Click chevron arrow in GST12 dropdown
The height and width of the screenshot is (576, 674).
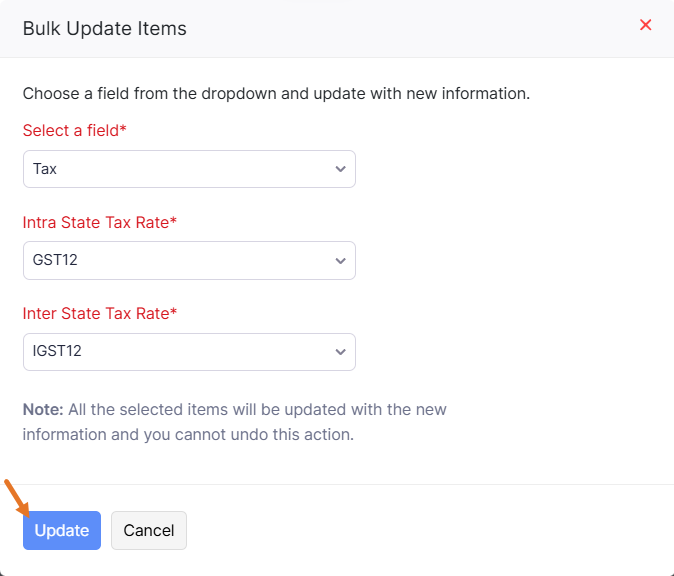(341, 261)
